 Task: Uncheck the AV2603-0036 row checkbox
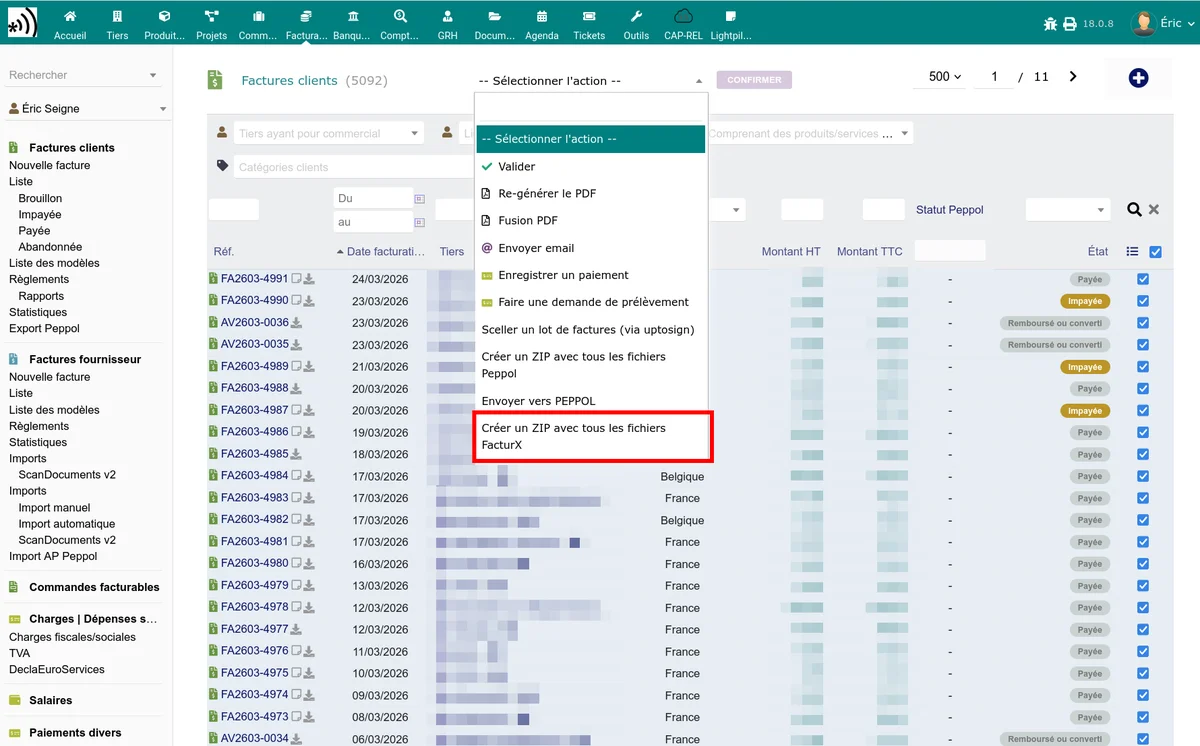click(1143, 323)
